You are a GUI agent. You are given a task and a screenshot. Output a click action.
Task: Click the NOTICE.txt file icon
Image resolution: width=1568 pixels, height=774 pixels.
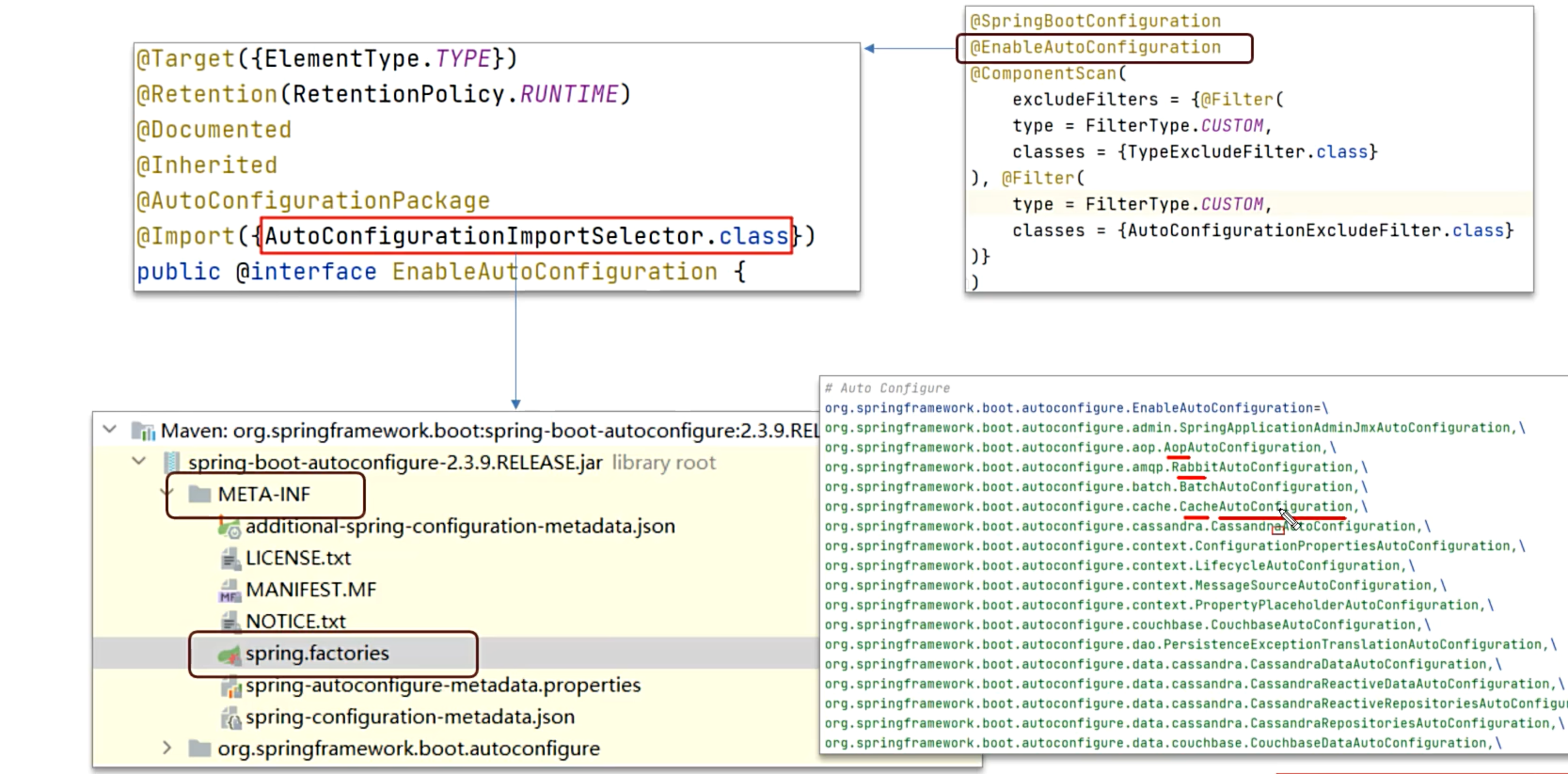[x=230, y=622]
